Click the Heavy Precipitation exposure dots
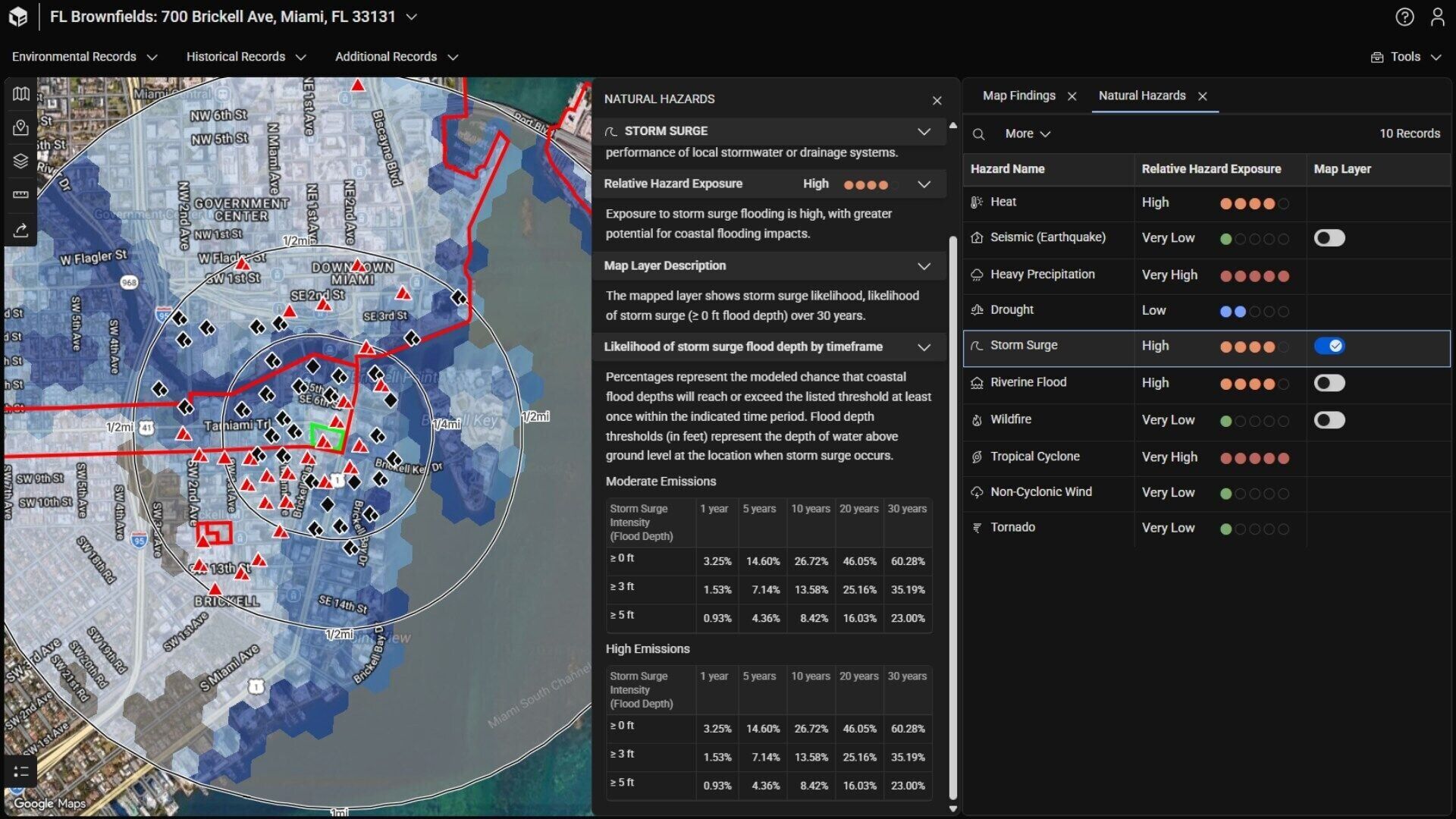Screen dimensions: 1456x819 (1254, 276)
